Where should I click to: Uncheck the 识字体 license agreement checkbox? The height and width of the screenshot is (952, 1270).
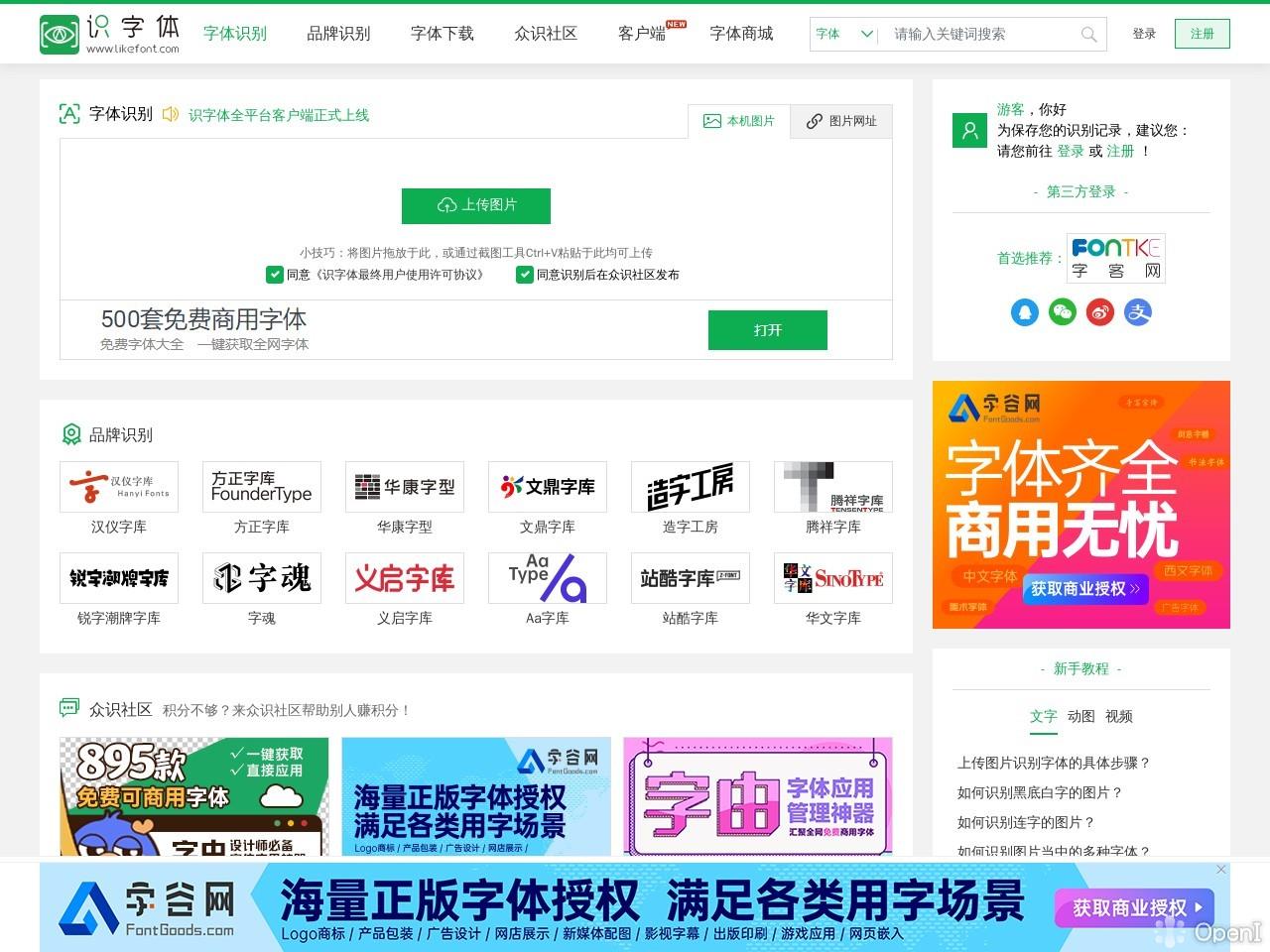[x=276, y=275]
